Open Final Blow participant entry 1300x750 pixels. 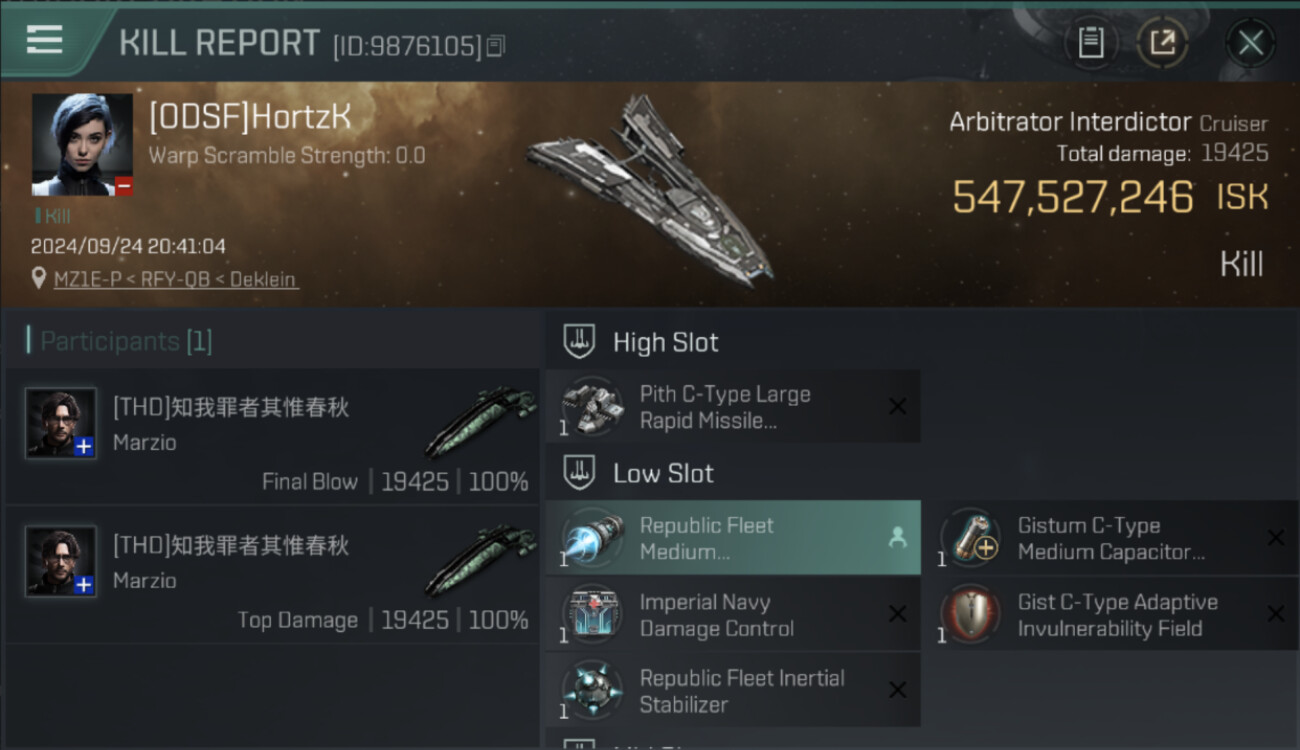tap(272, 437)
